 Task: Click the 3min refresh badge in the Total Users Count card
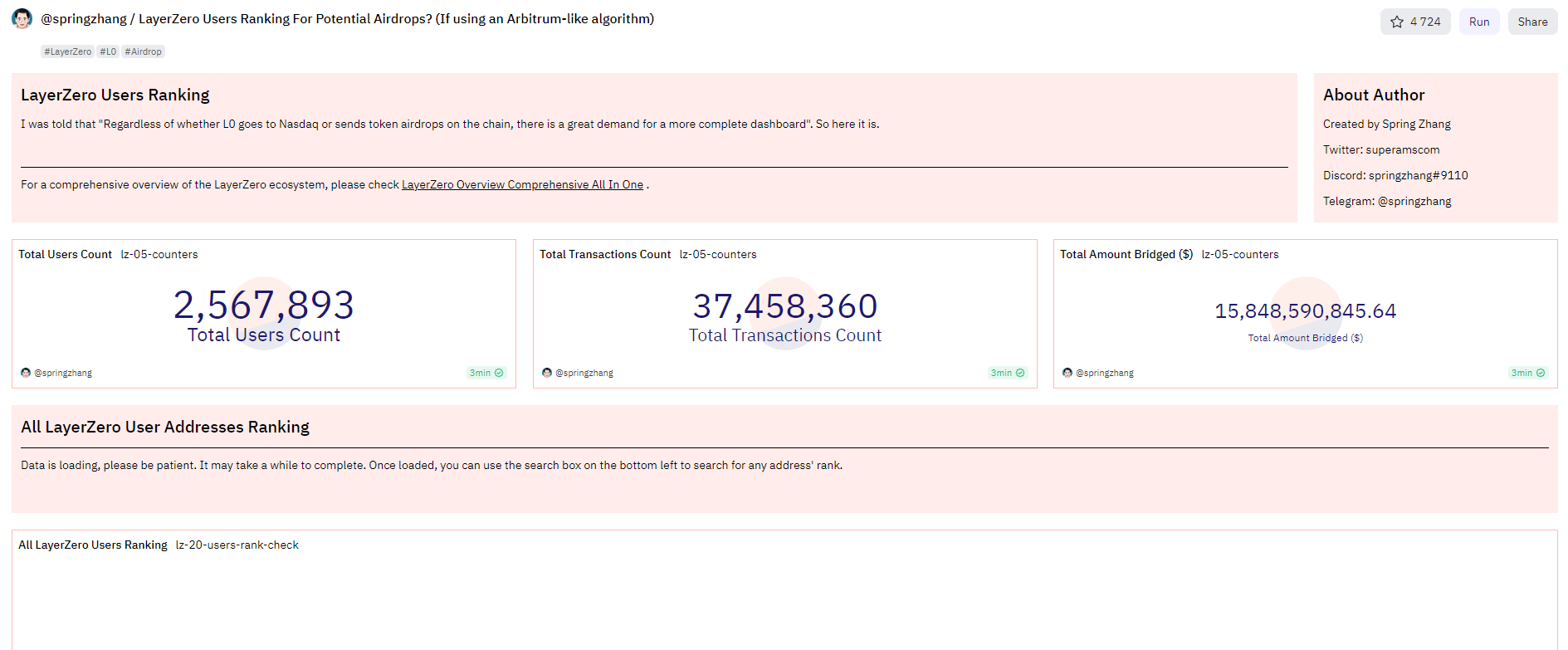[x=486, y=373]
